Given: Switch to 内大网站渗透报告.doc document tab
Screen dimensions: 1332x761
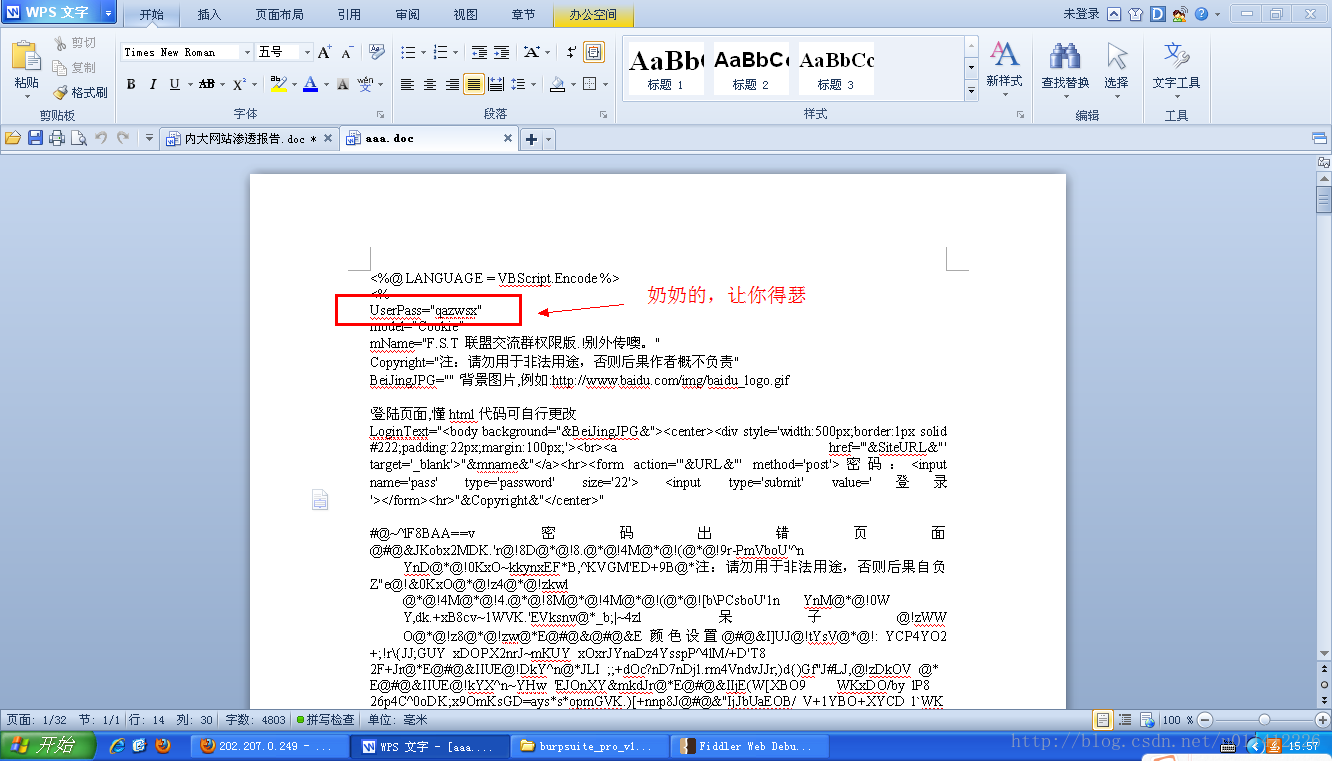Looking at the screenshot, I should click(x=250, y=139).
